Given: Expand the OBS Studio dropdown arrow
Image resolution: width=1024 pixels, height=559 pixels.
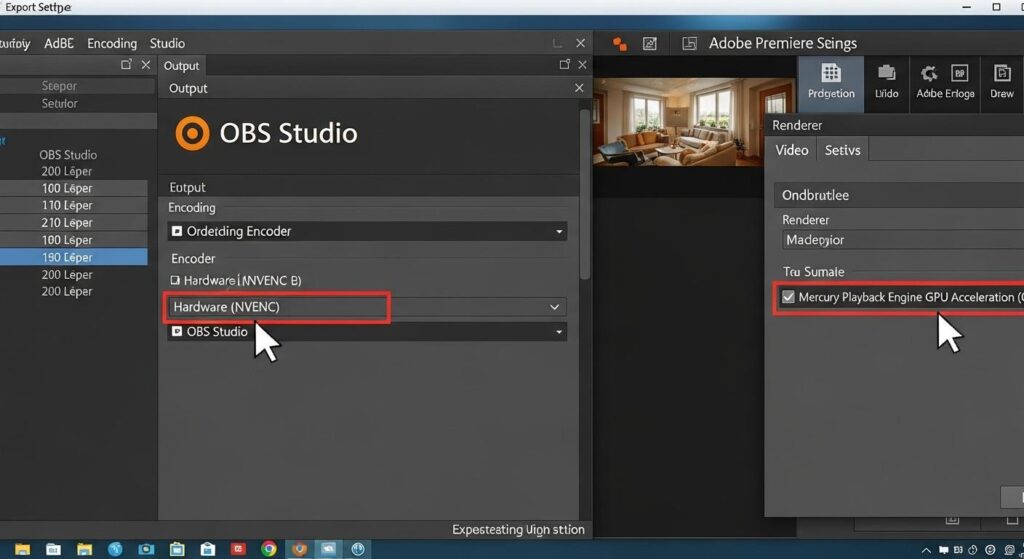Looking at the screenshot, I should click(x=559, y=332).
